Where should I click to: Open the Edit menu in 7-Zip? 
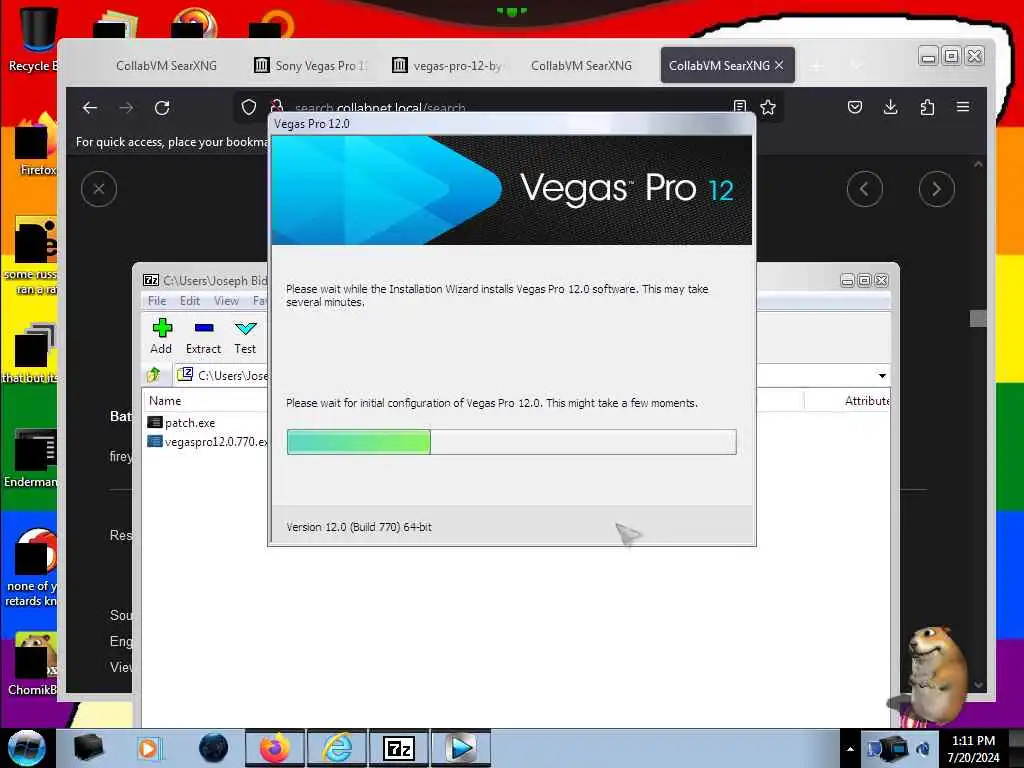pyautogui.click(x=189, y=300)
